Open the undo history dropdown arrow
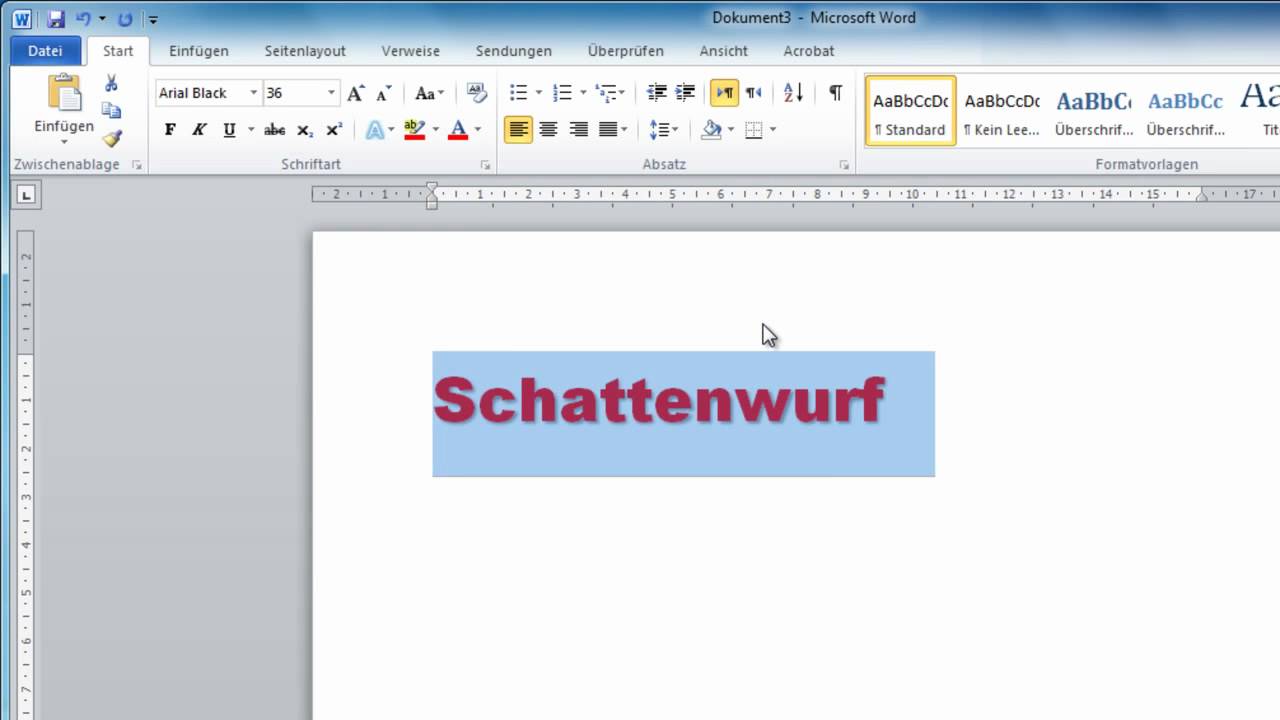 coord(102,18)
